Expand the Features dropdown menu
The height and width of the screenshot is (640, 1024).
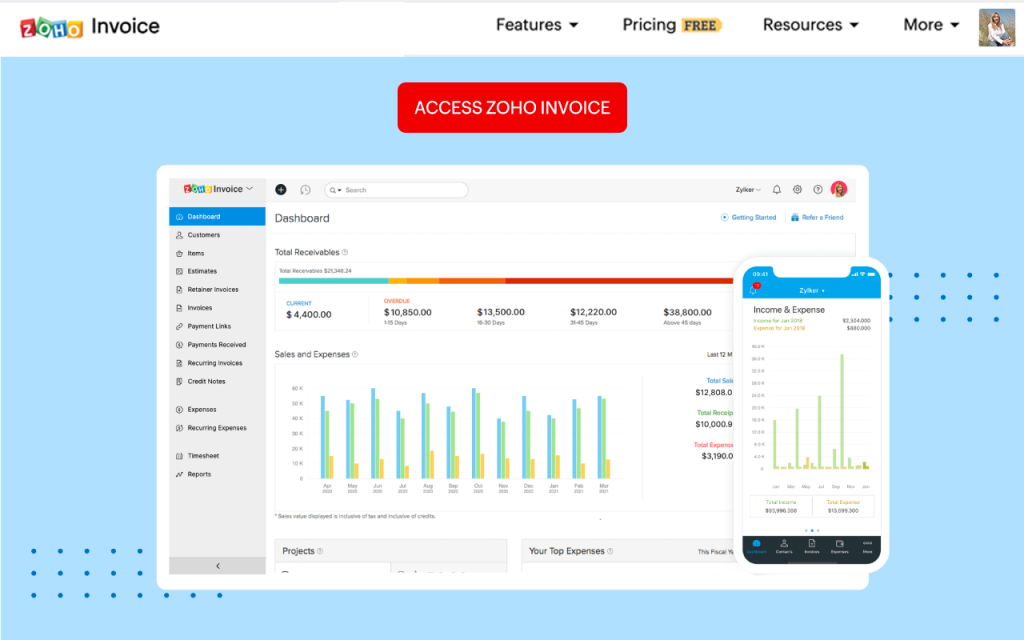tap(537, 25)
